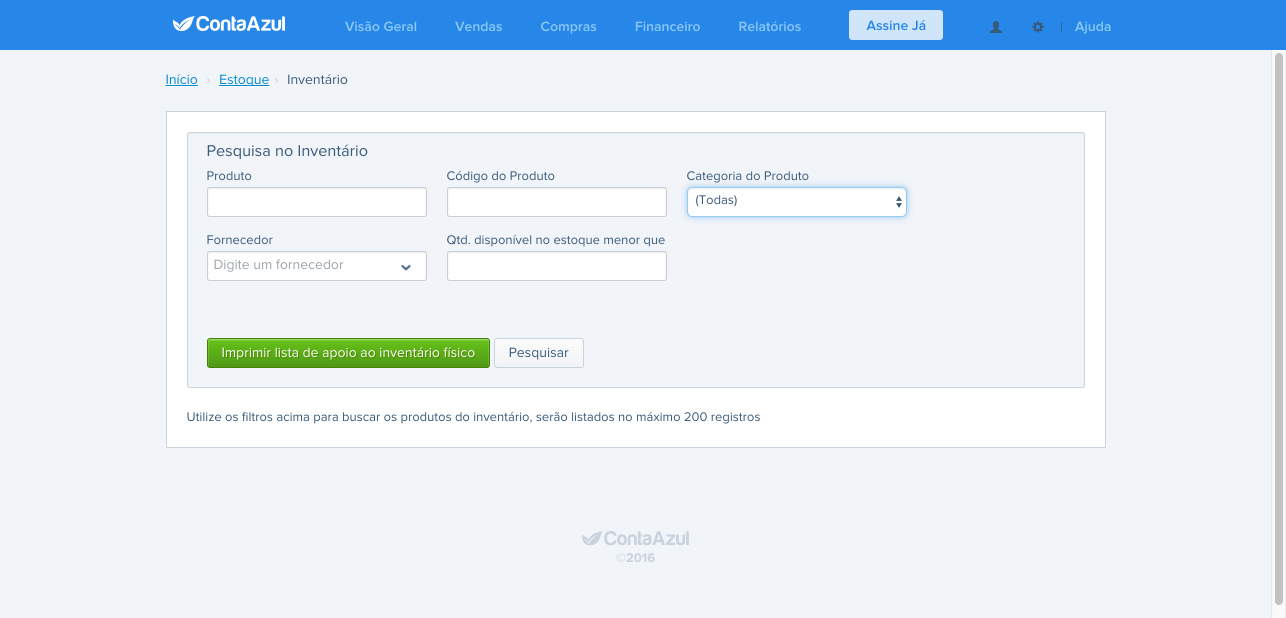Expand the Fornecedor dropdown chevron
Screen dimensions: 1286x618
406,267
